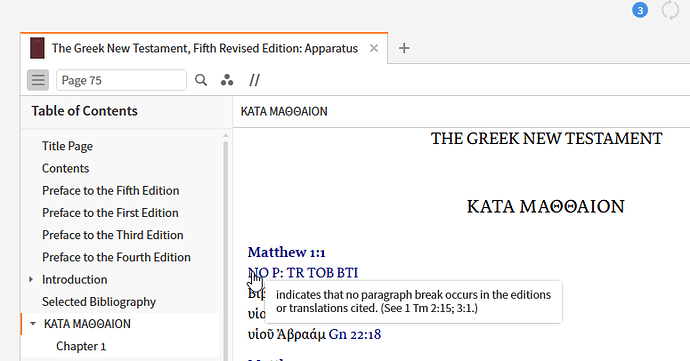
Task: Click the ΚΑΤΑ ΜΑΘΘΑΙΟΝ header bar label
Action: click(284, 112)
